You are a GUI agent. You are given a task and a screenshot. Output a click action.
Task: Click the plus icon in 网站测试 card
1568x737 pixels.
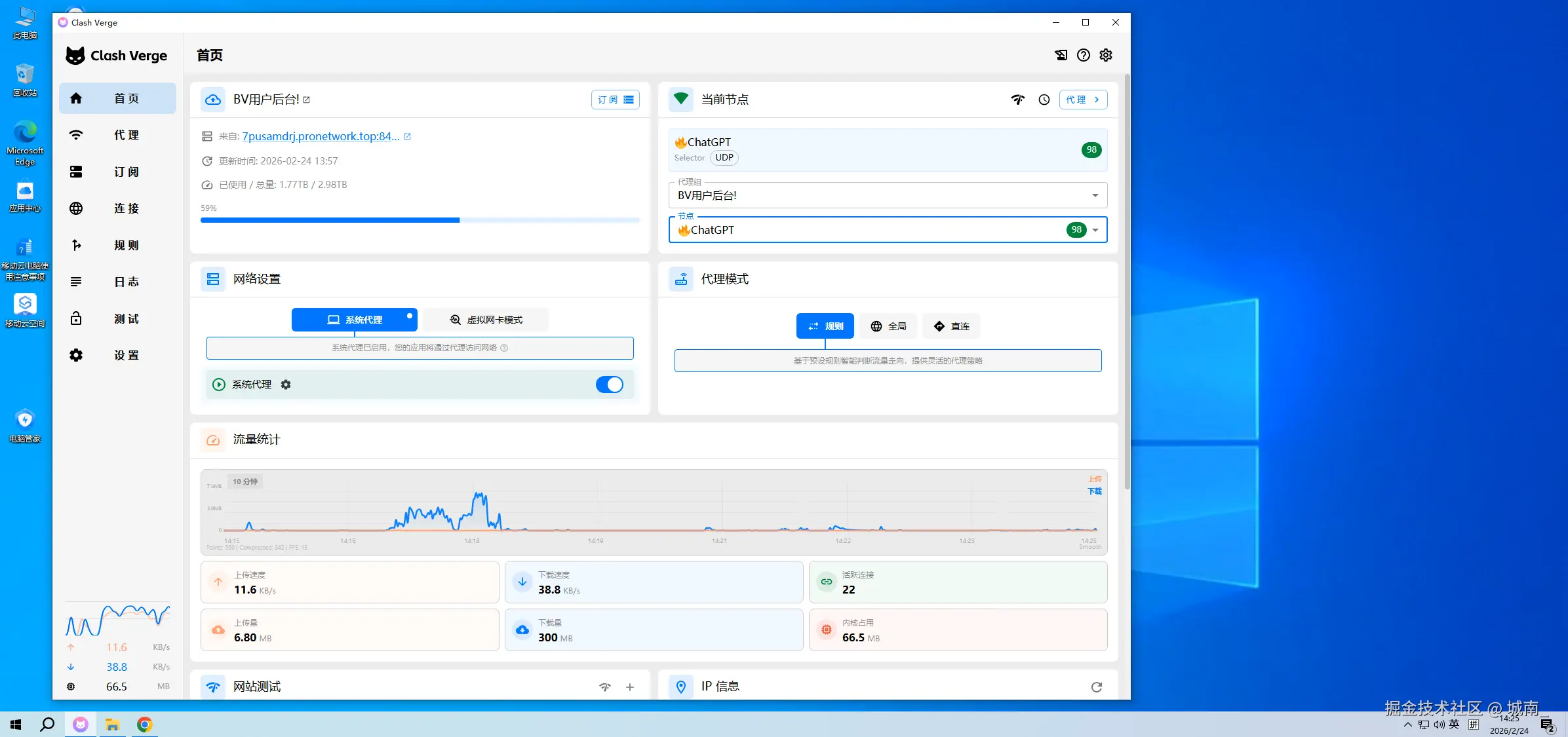(x=630, y=687)
